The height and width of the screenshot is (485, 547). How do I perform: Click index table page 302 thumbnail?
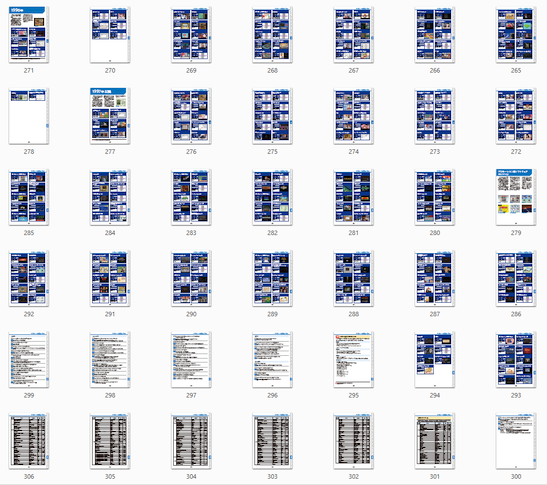(353, 441)
